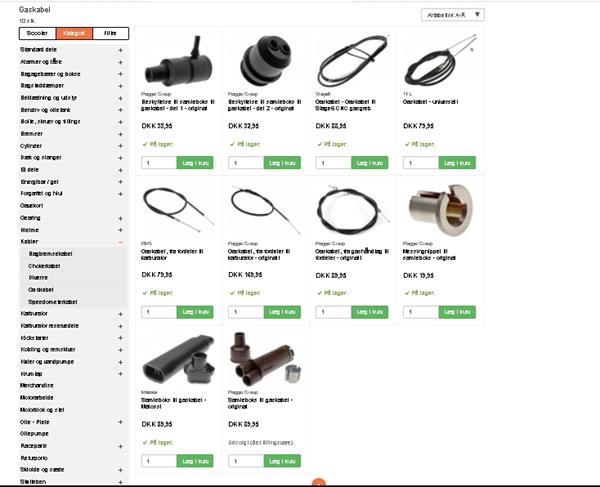The image size is (600, 487).
Task: Open the Chokerkabel subcategory
Action: pos(44,266)
